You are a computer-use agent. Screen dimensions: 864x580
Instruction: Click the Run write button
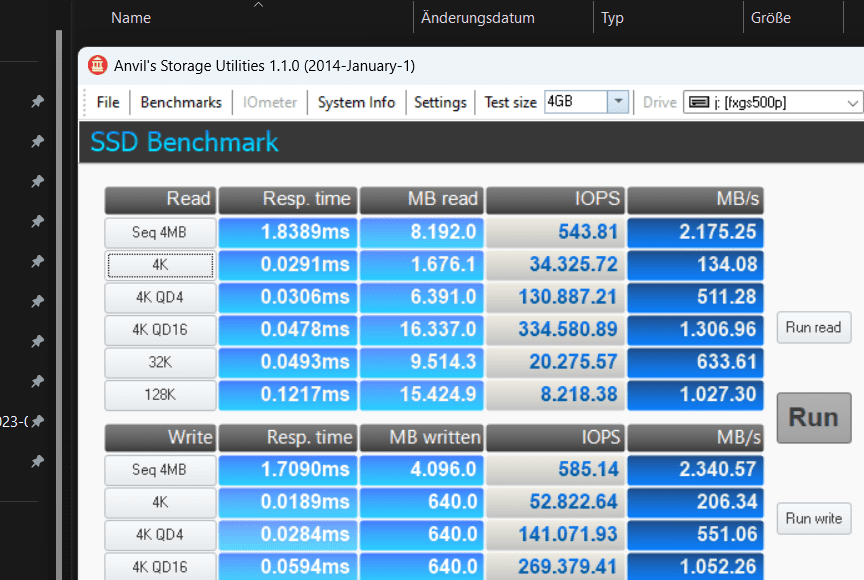pos(813,518)
